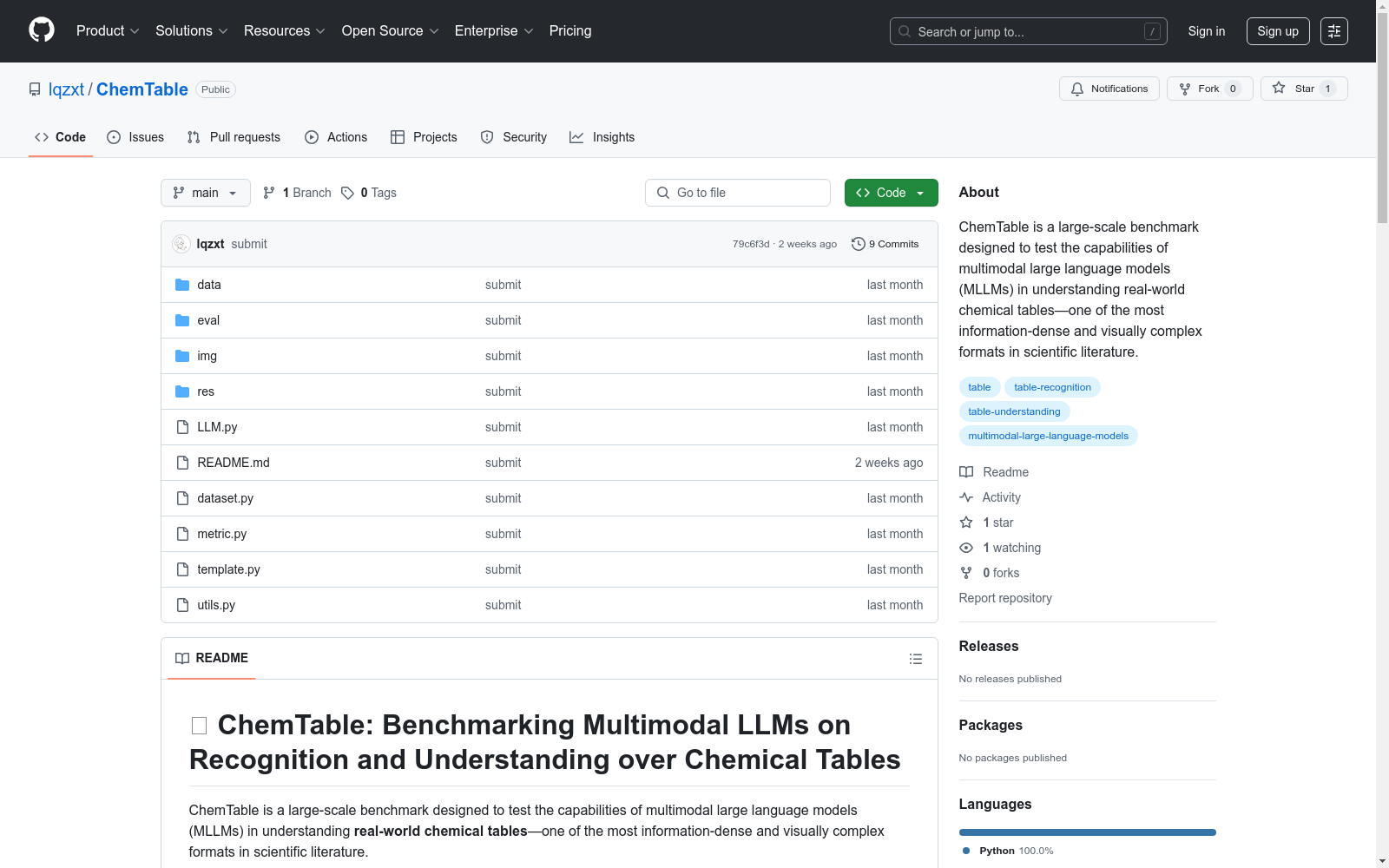Click the book icon next to Readme link
Viewport: 1389px width, 868px height.
966,472
